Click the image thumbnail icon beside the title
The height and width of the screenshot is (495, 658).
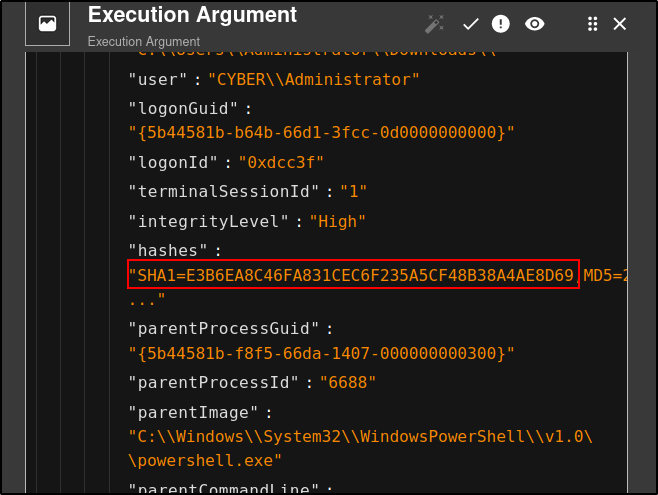coord(47,23)
